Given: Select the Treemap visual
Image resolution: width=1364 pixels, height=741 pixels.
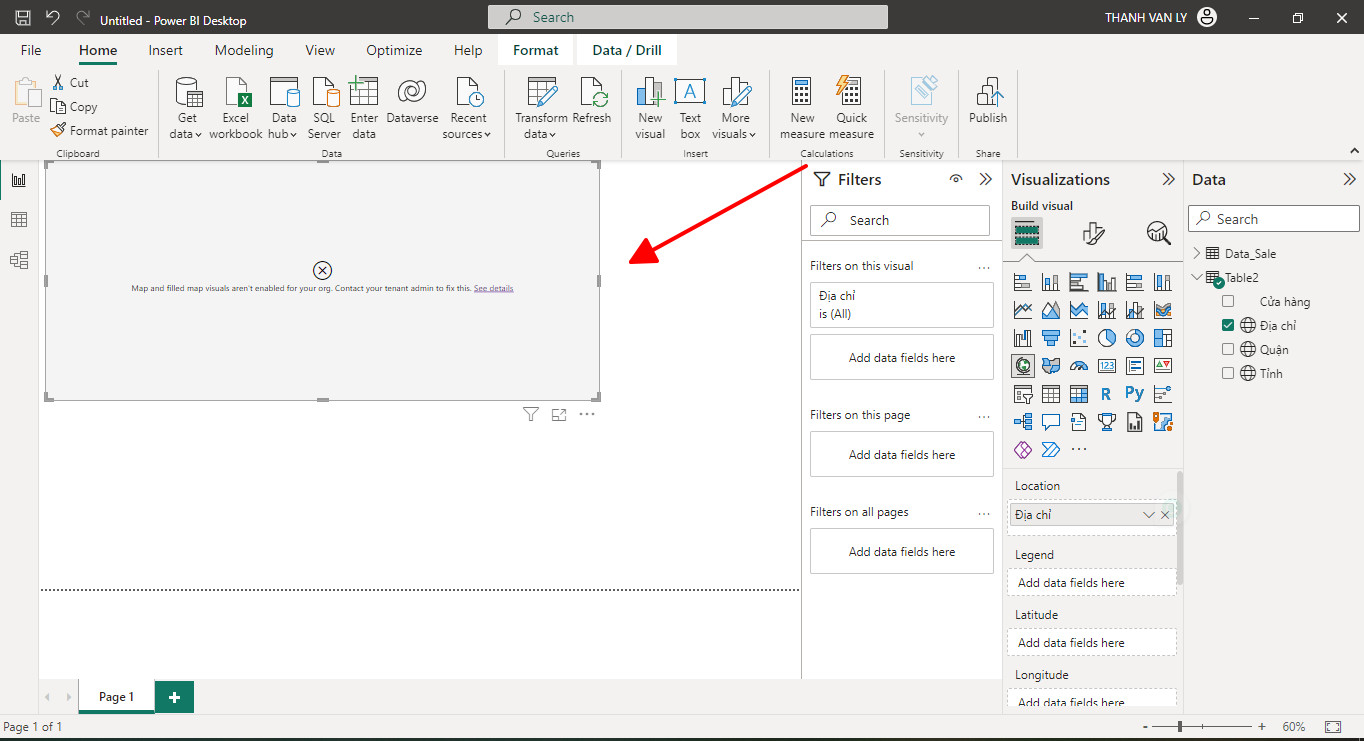Looking at the screenshot, I should [1162, 338].
